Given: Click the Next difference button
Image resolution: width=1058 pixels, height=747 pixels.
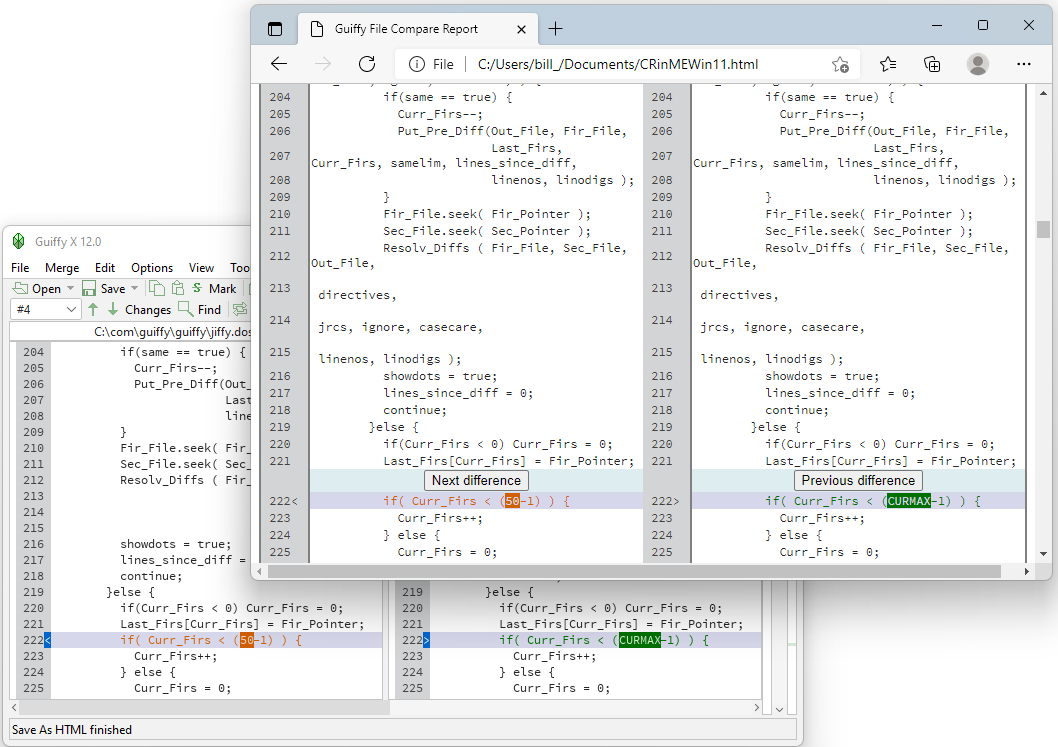Looking at the screenshot, I should coord(477,480).
